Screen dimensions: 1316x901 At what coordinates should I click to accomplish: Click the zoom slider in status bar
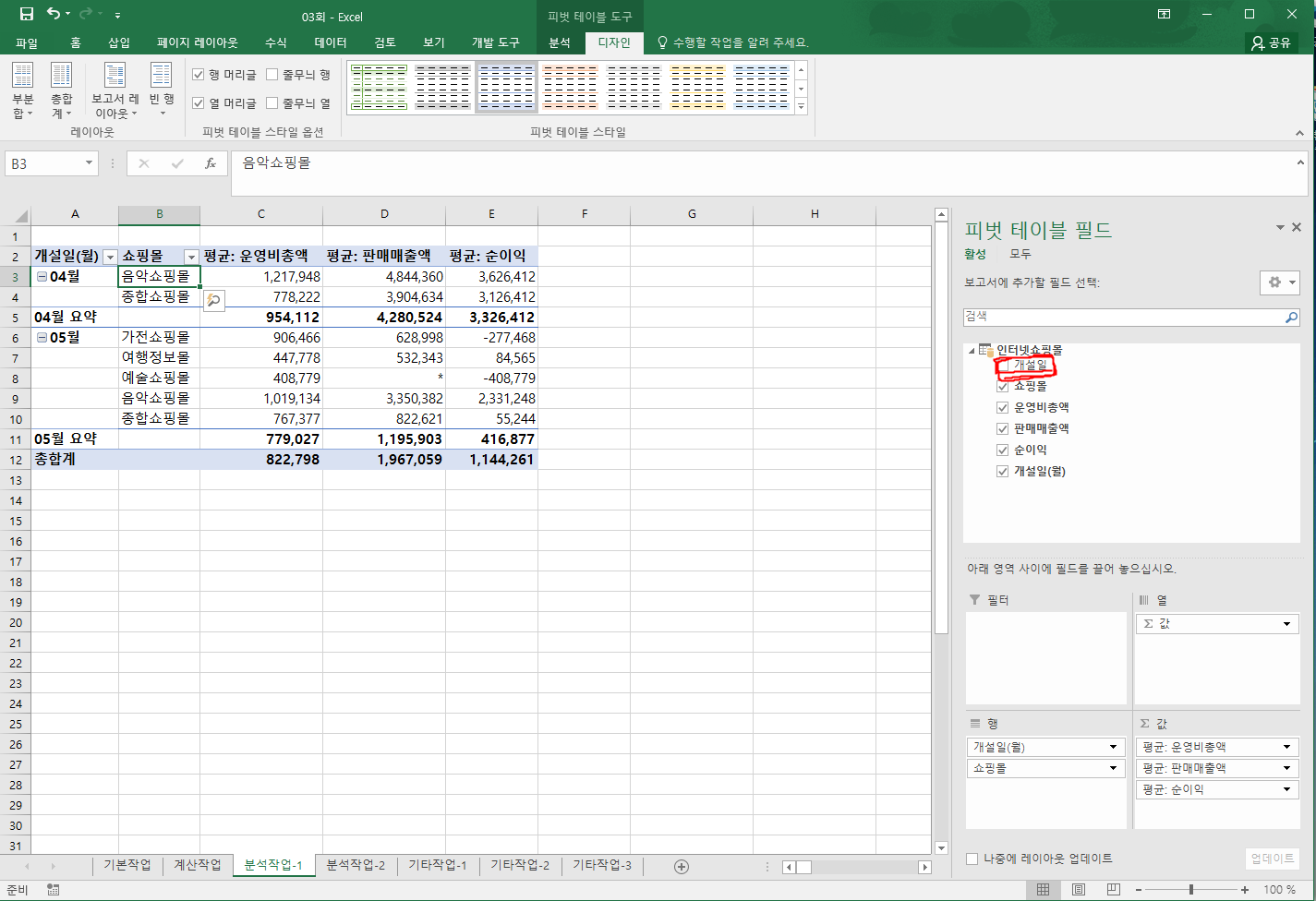tap(1190, 890)
